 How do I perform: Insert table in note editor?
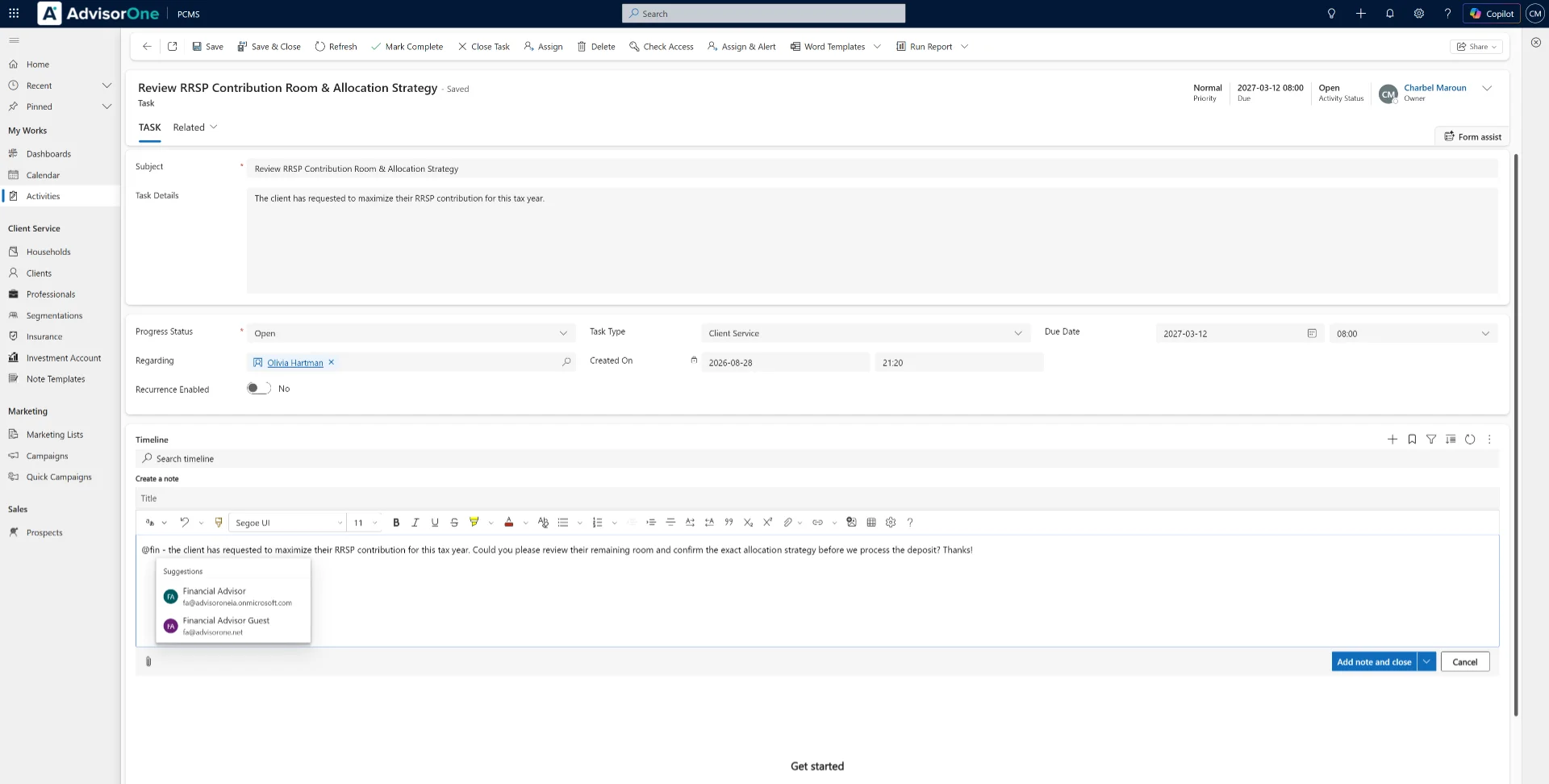(871, 523)
